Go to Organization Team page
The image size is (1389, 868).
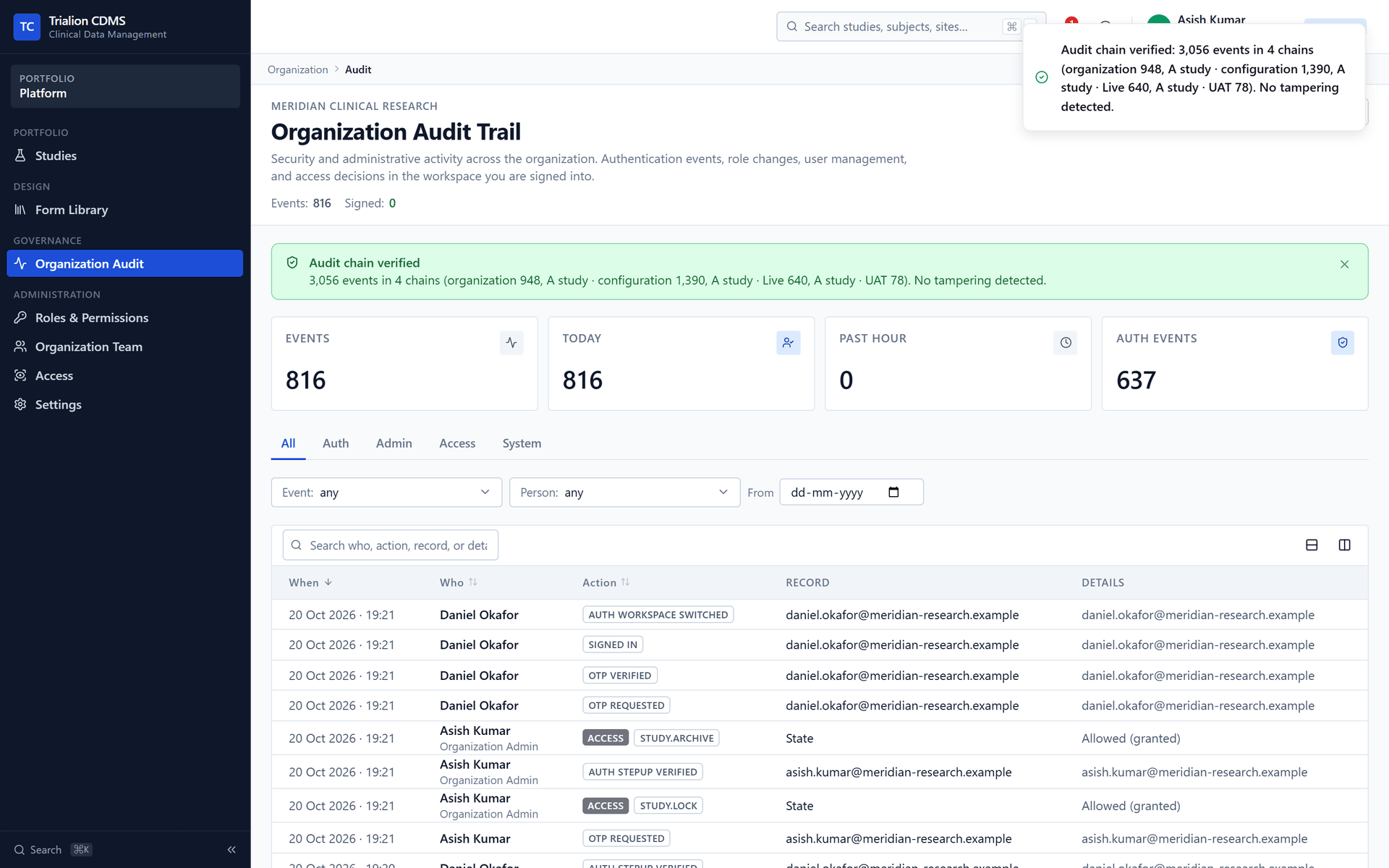click(125, 346)
